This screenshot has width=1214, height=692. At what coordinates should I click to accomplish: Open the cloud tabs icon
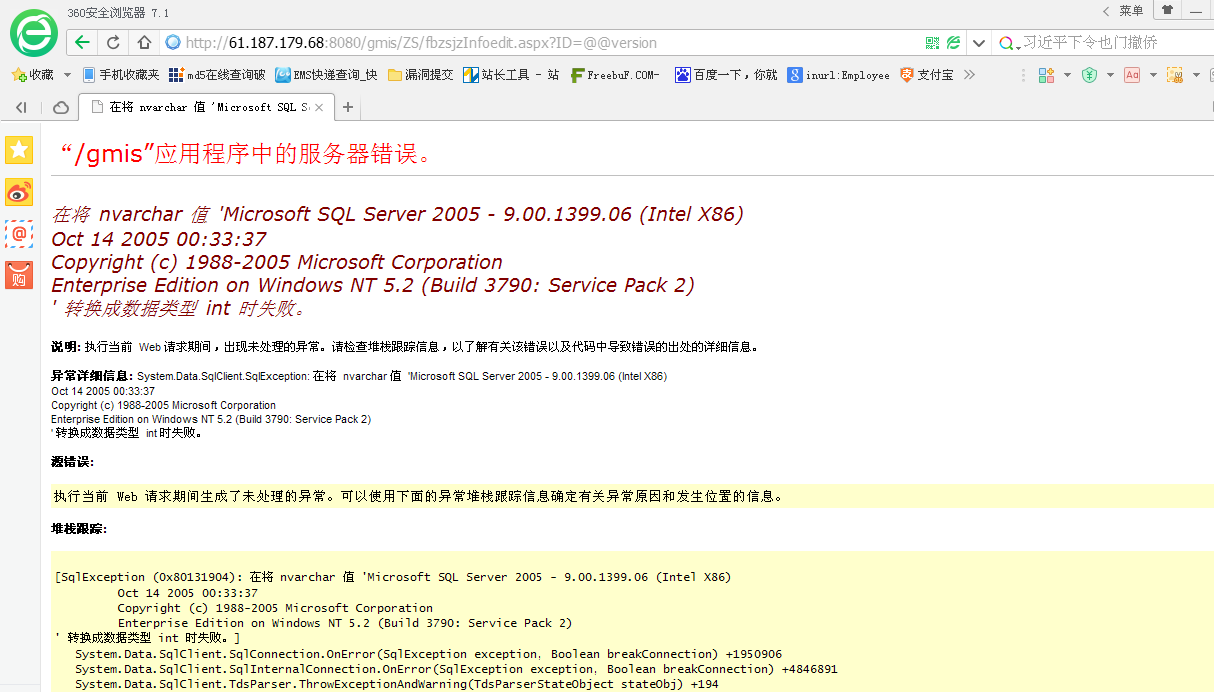click(61, 107)
